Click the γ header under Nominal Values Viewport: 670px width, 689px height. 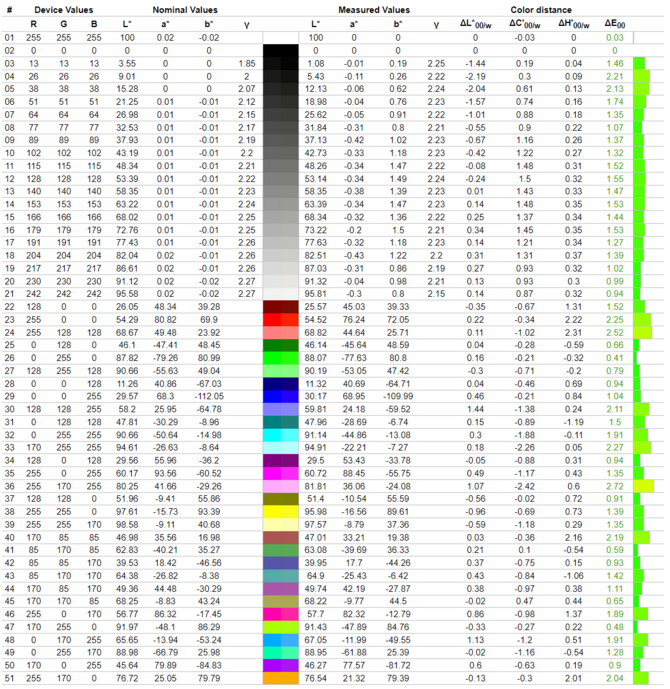pos(247,25)
